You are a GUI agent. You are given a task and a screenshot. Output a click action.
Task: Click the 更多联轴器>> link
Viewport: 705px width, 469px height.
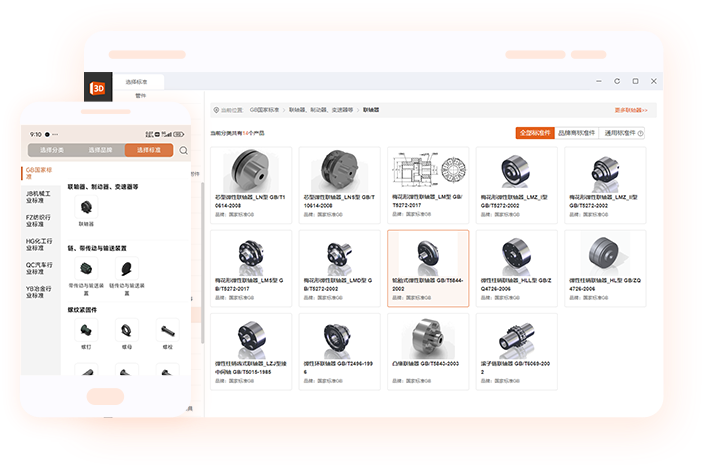631,110
